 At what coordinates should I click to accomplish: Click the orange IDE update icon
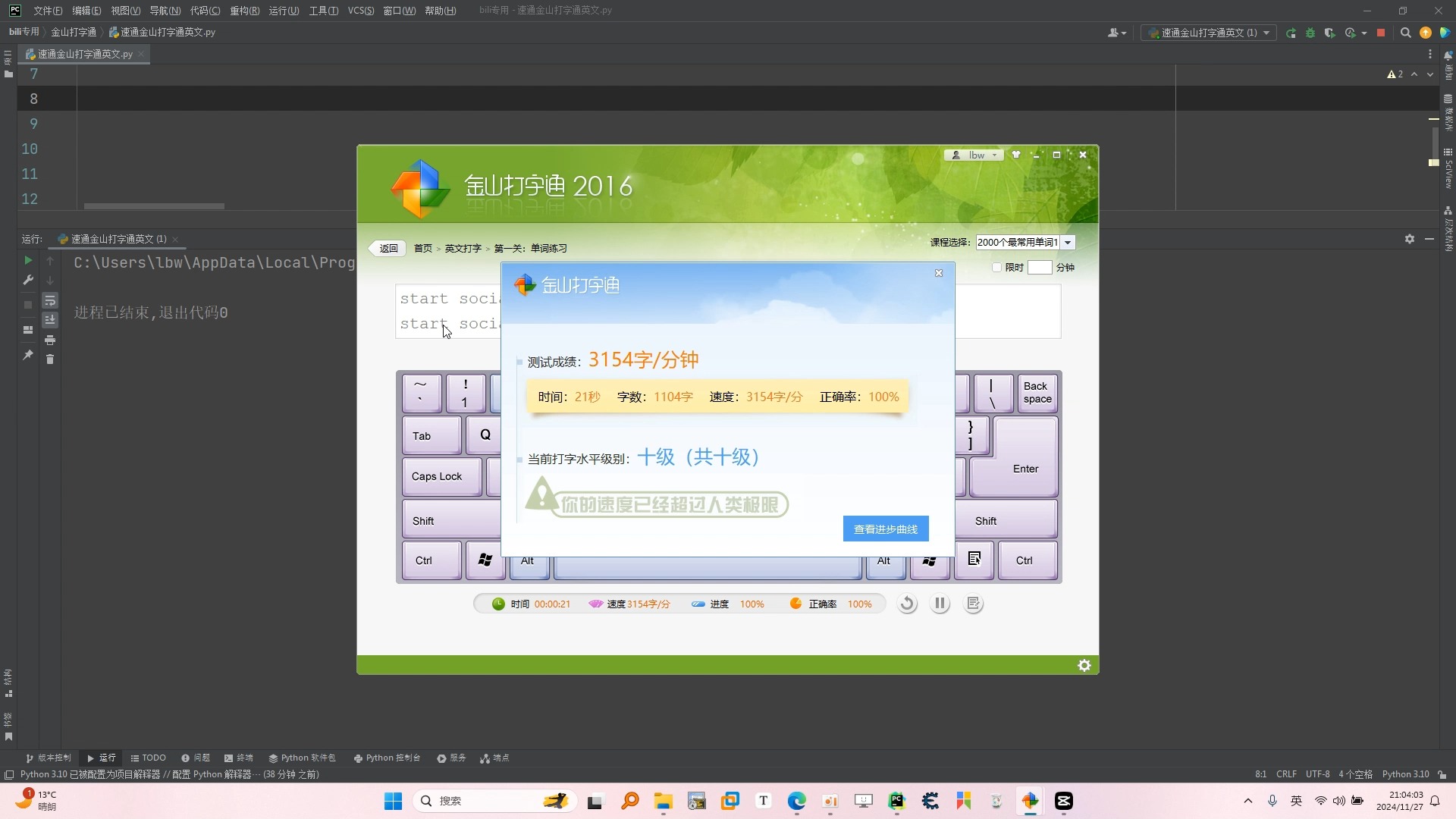pos(1426,33)
